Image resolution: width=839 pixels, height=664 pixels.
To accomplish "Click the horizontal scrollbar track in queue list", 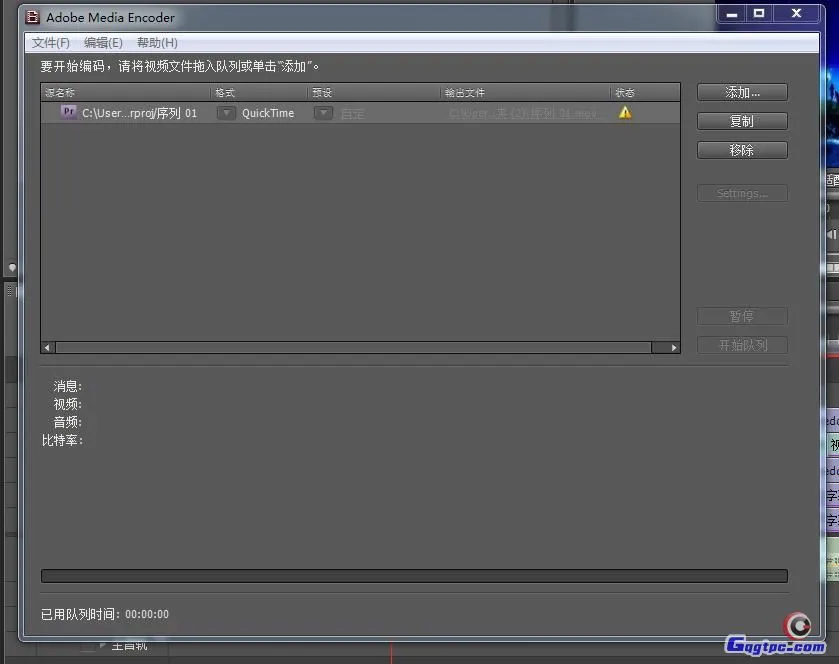I will 350,348.
